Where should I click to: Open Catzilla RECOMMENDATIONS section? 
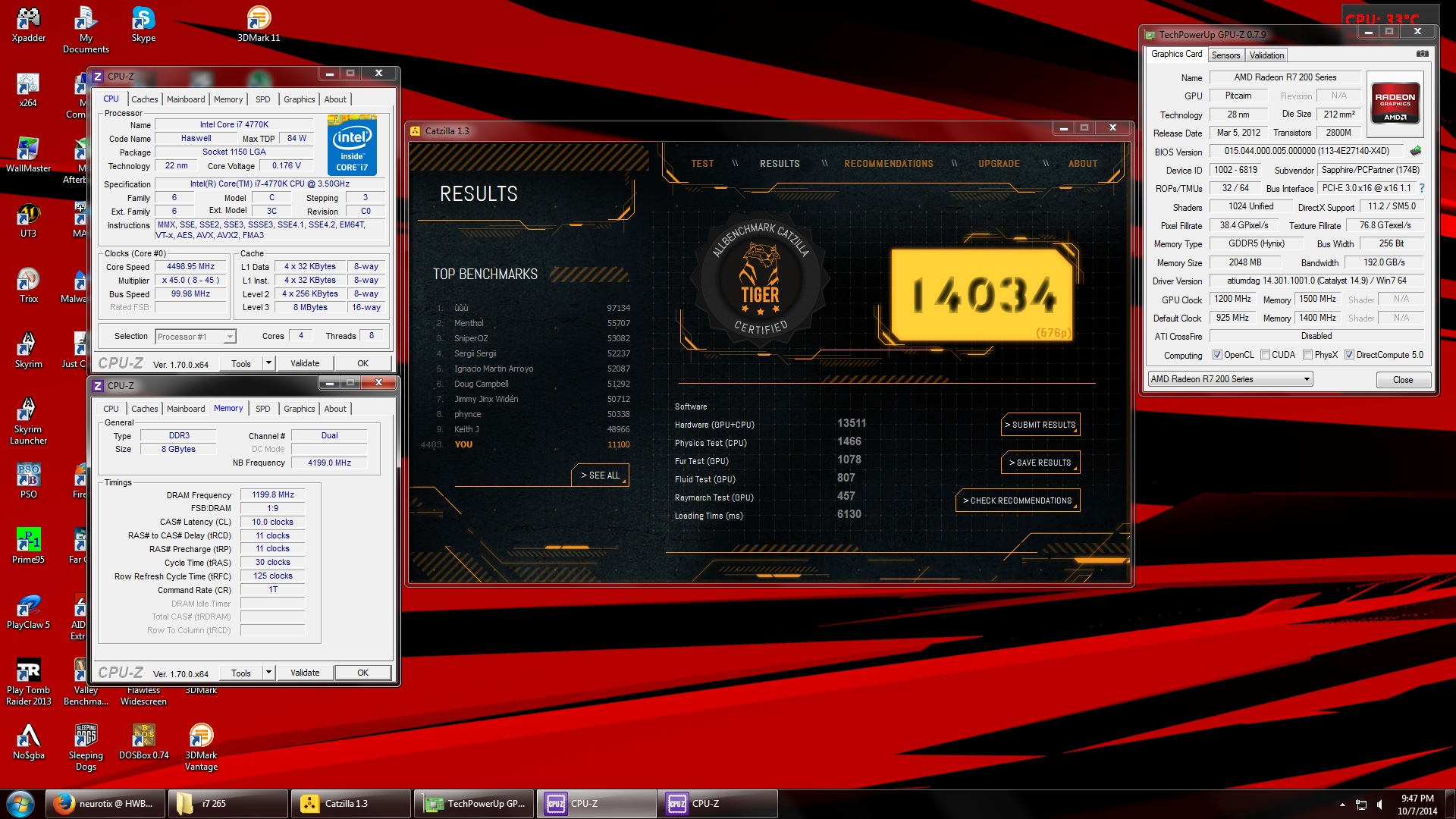coord(889,164)
